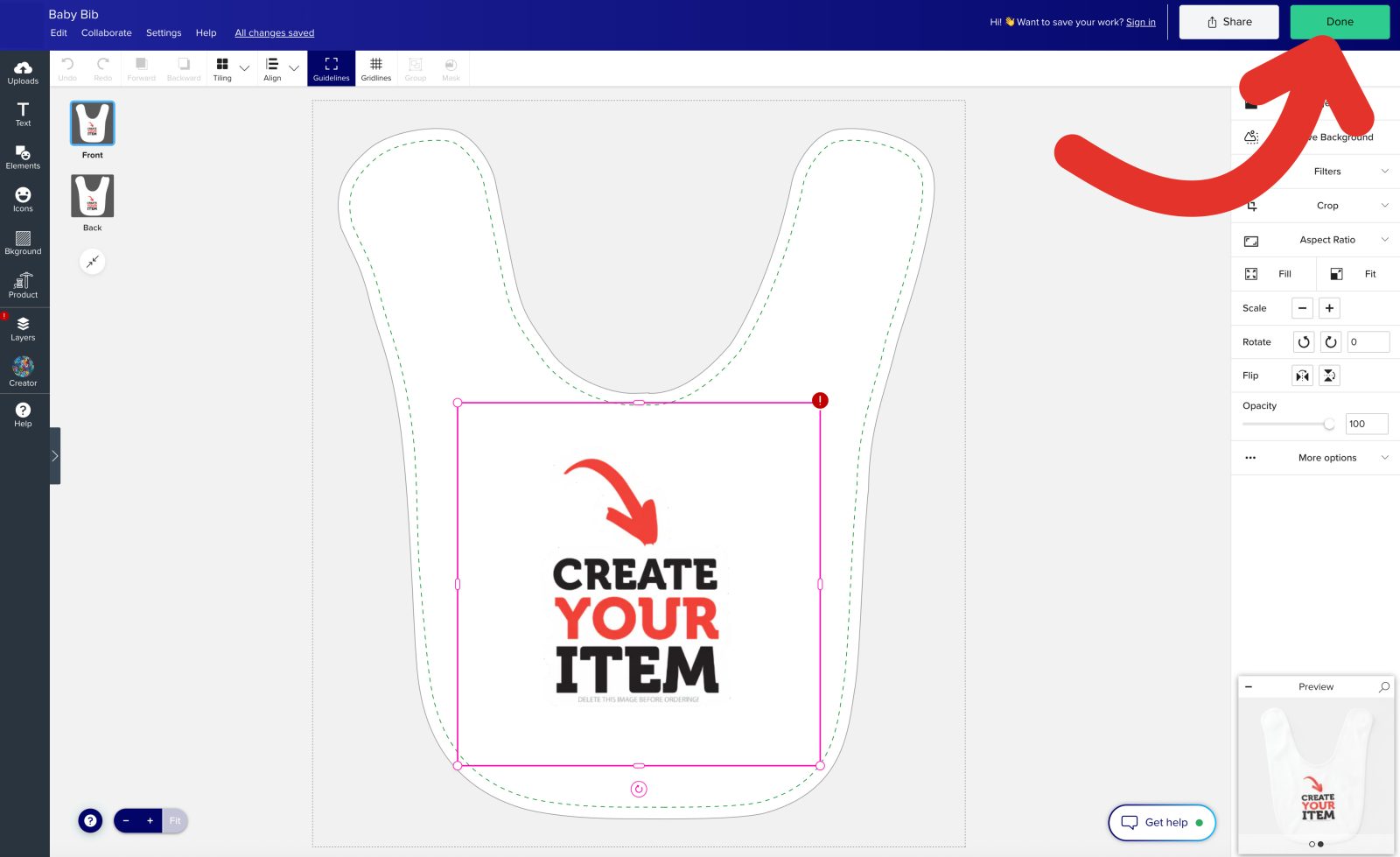Viewport: 1400px width, 857px height.
Task: Toggle Guidelines display
Action: coord(331,69)
